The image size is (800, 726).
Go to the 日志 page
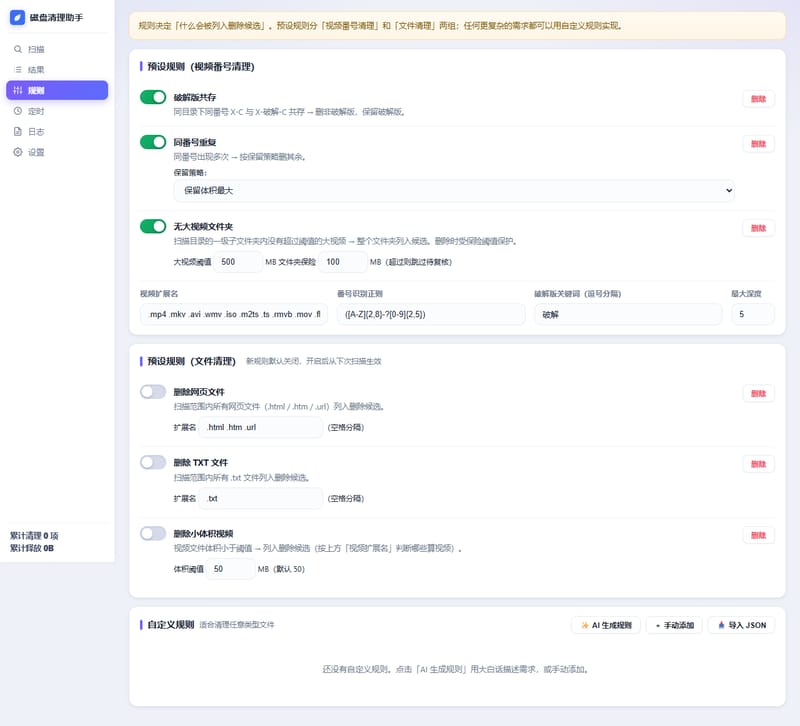coord(57,132)
